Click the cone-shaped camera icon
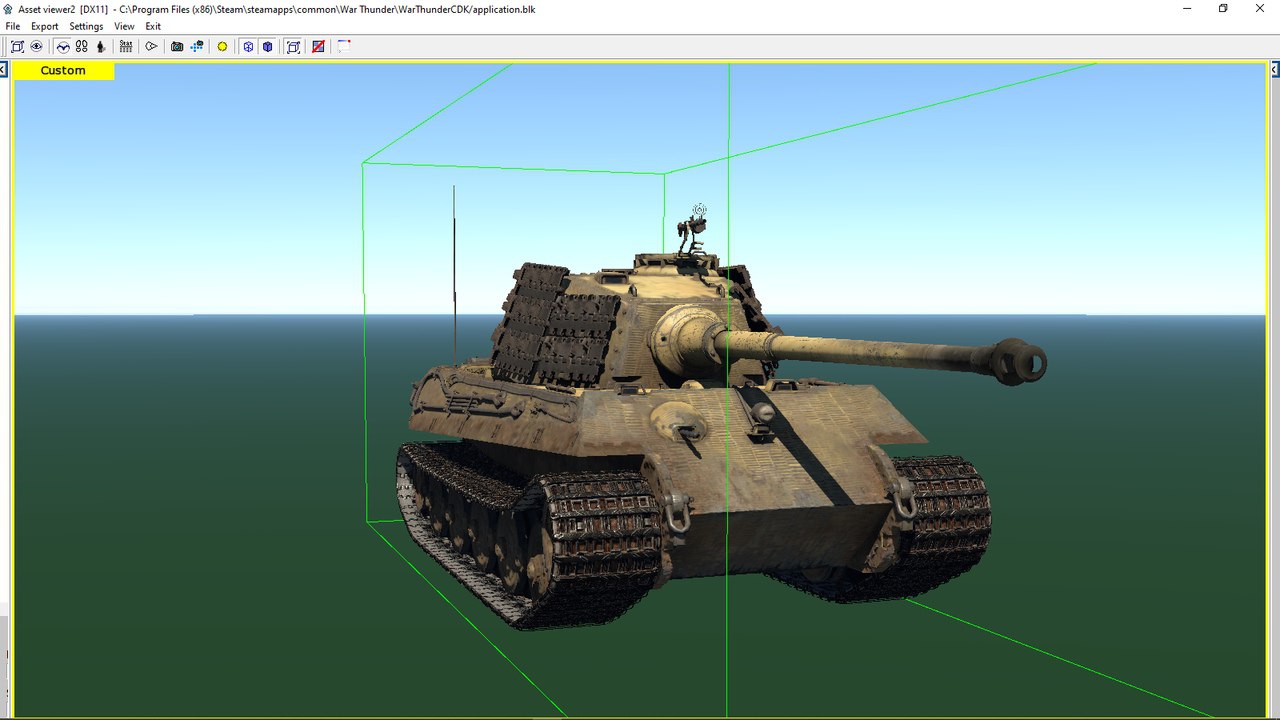Image resolution: width=1280 pixels, height=720 pixels. pyautogui.click(x=152, y=47)
